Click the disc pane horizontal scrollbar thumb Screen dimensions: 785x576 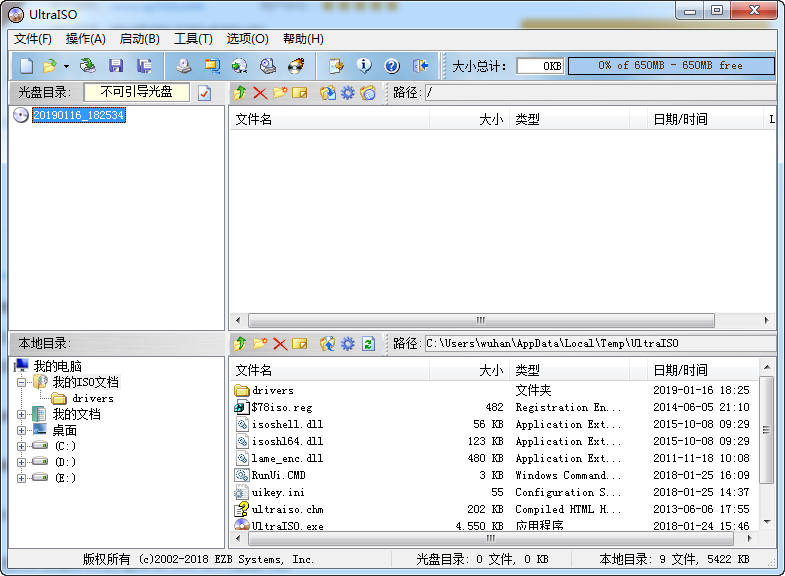(x=481, y=320)
